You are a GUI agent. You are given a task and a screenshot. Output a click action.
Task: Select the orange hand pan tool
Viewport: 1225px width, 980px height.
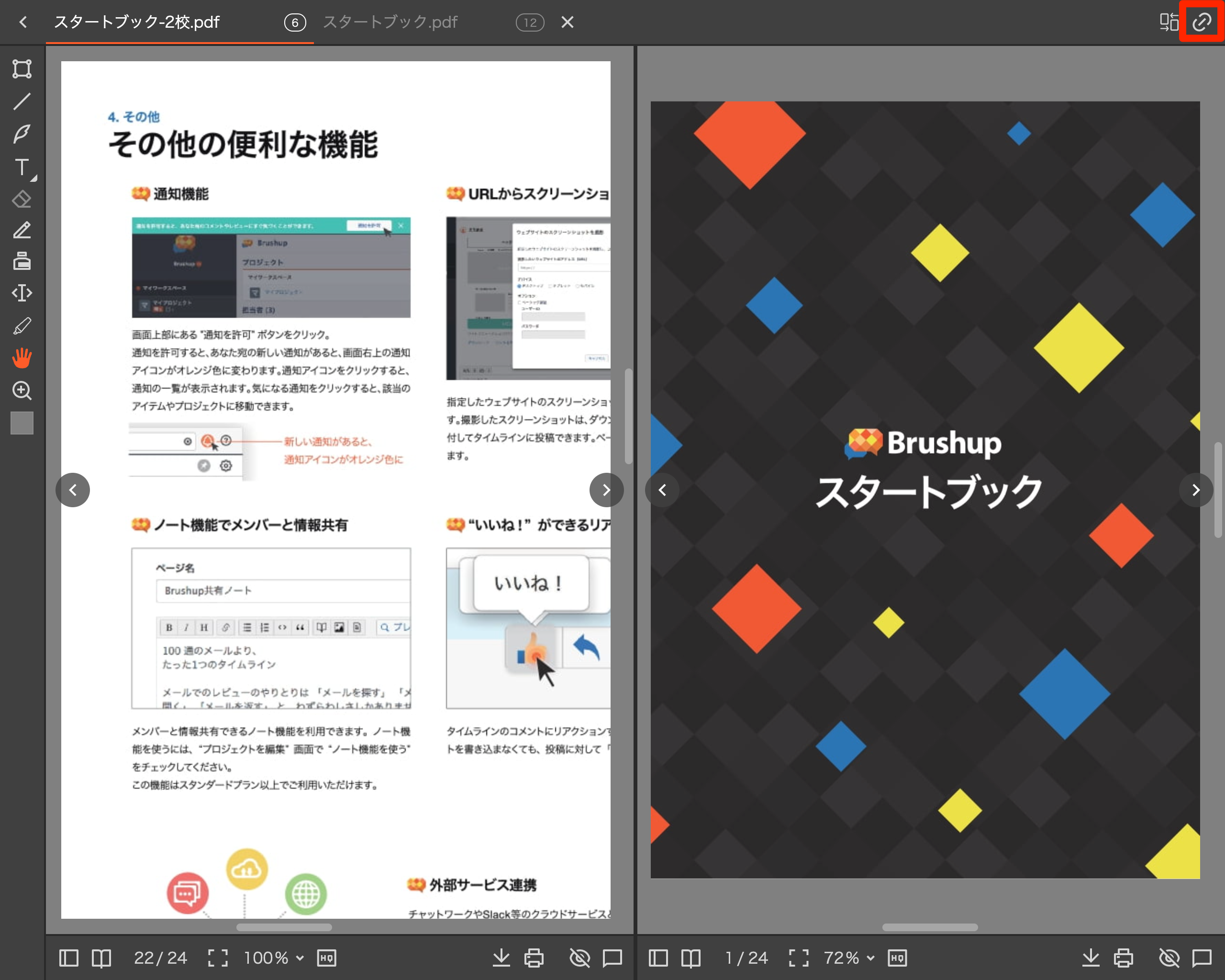coord(22,358)
